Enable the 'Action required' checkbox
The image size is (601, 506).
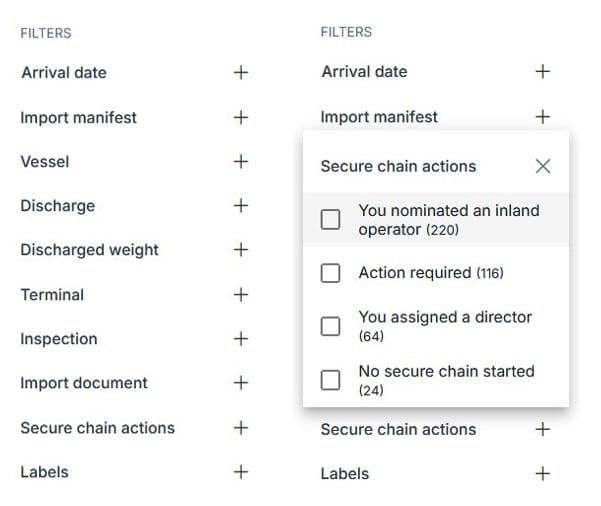(x=330, y=273)
